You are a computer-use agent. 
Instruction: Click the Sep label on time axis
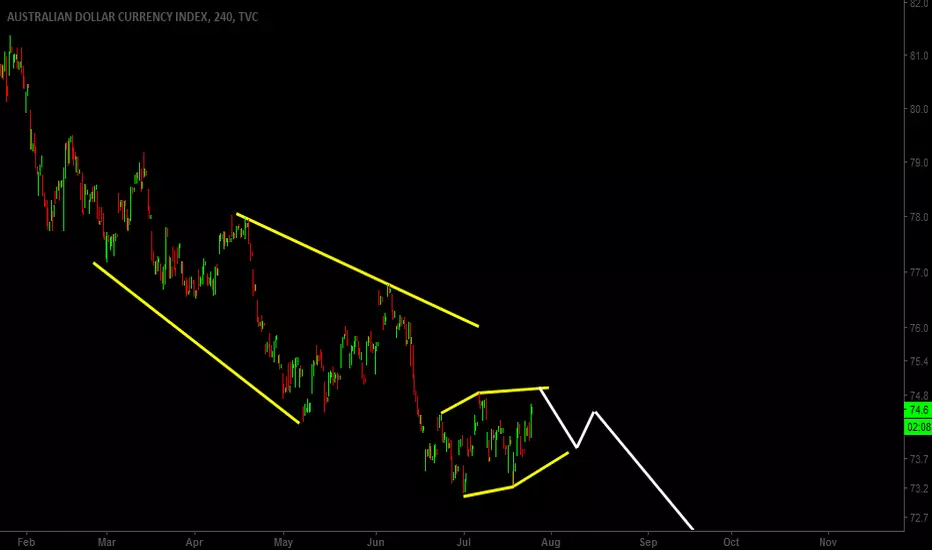[x=648, y=542]
